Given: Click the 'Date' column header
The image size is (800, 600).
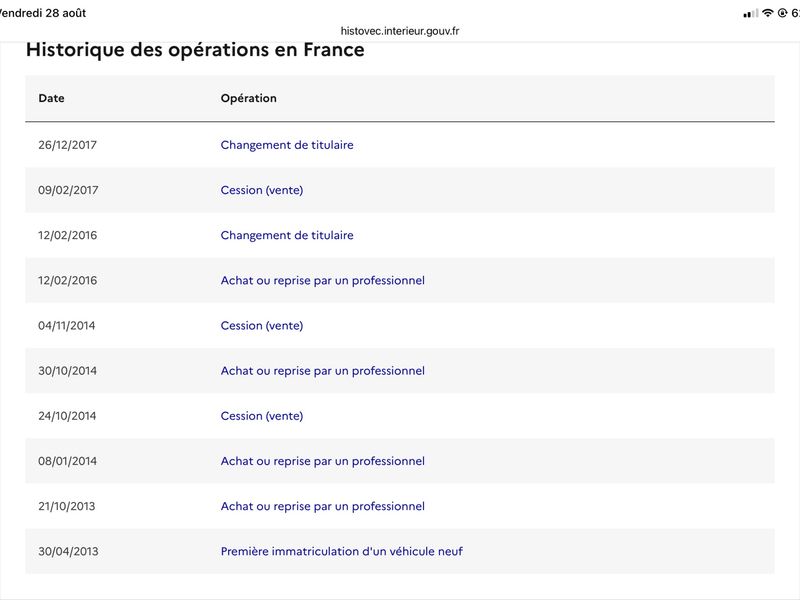Looking at the screenshot, I should pos(52,98).
